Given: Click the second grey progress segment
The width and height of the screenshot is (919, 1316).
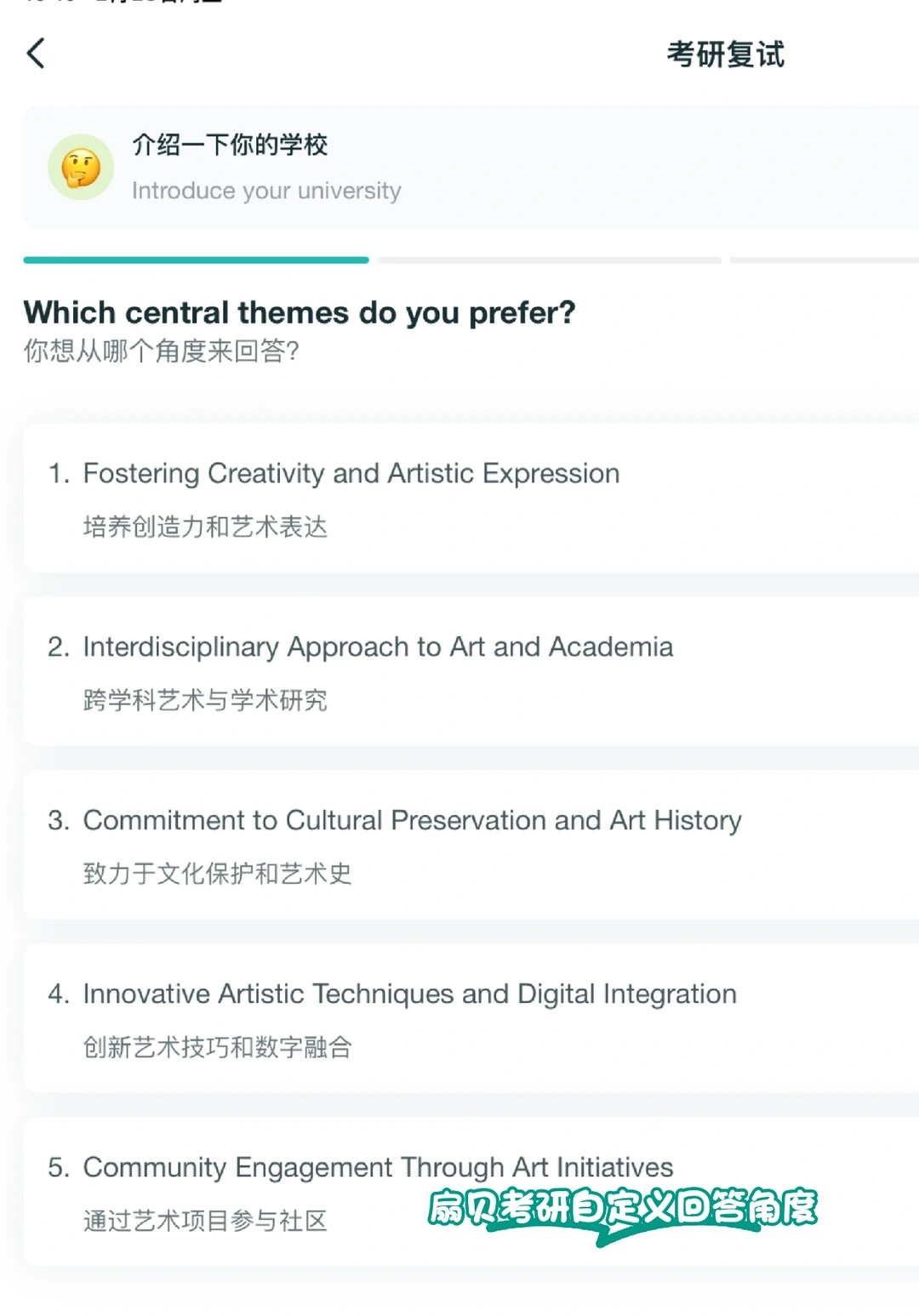Looking at the screenshot, I should pyautogui.click(x=549, y=259).
